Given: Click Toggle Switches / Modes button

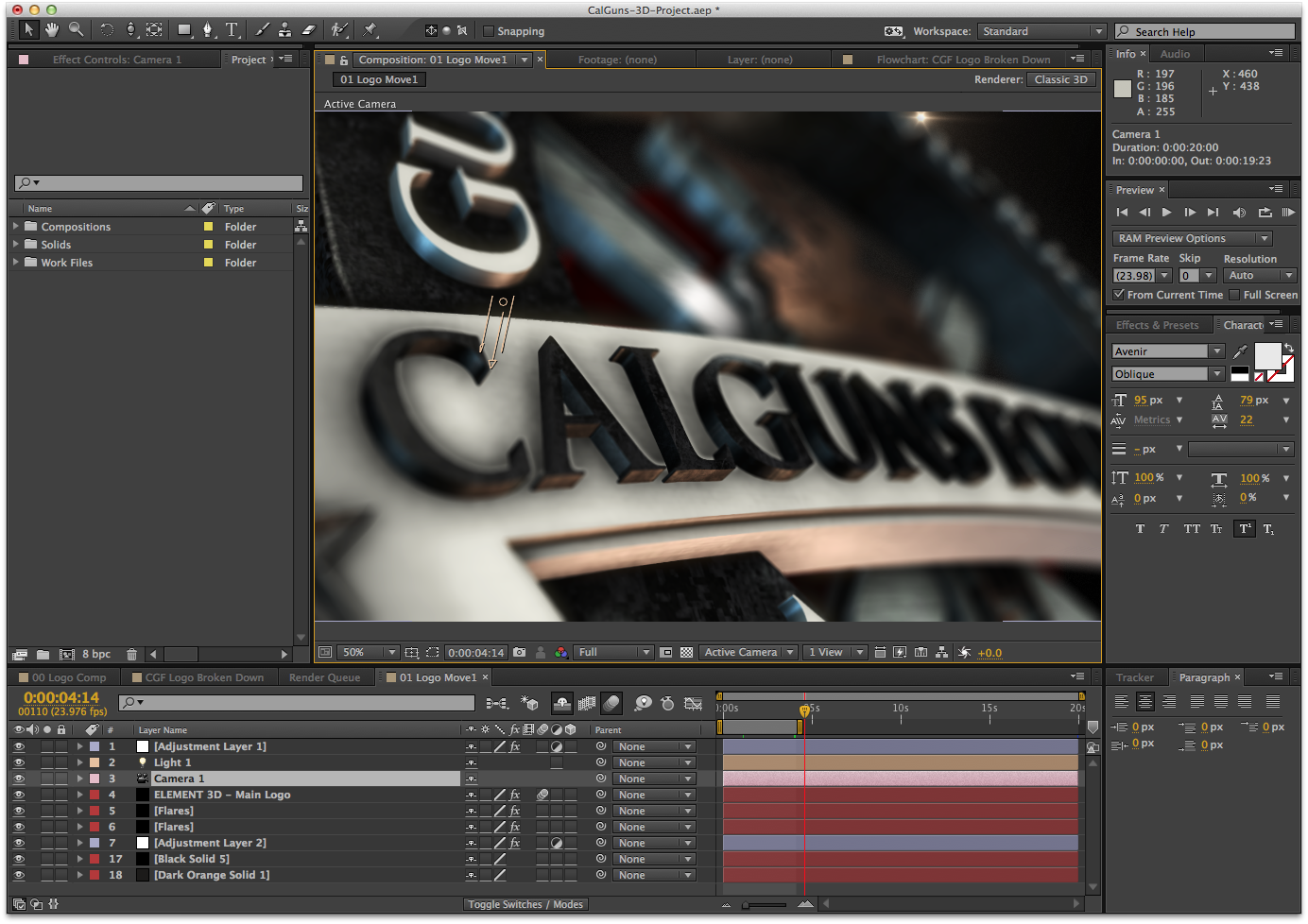Looking at the screenshot, I should coord(525,904).
